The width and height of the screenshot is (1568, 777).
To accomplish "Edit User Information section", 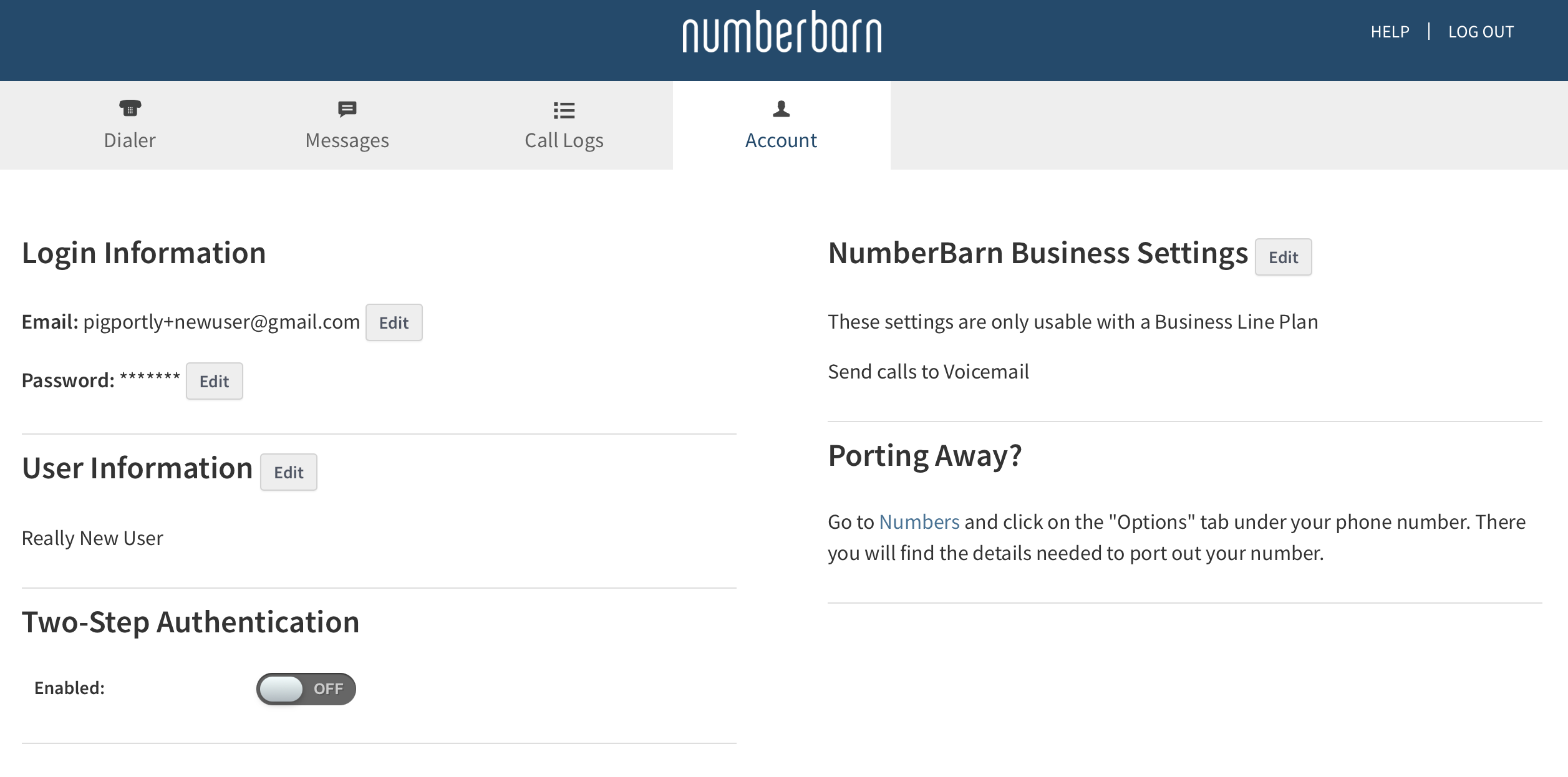I will pos(288,472).
